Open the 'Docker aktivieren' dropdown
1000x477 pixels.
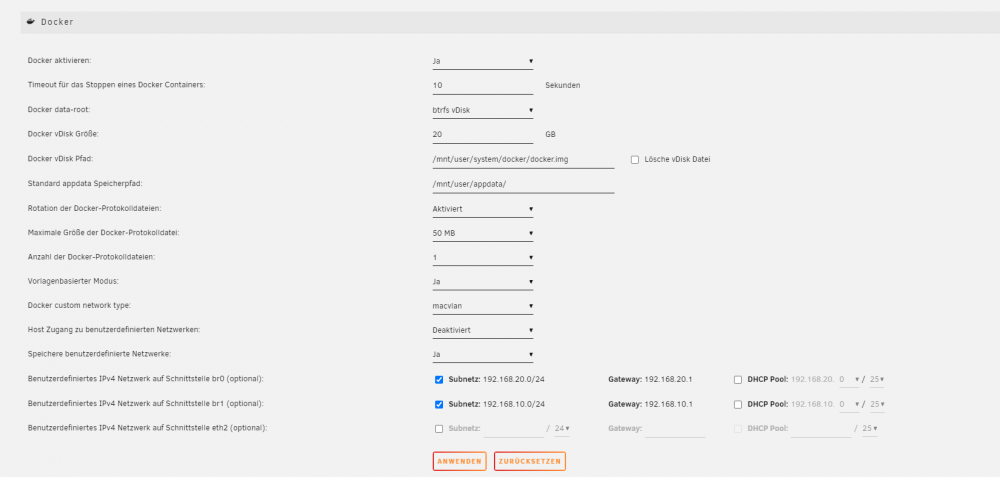483,61
